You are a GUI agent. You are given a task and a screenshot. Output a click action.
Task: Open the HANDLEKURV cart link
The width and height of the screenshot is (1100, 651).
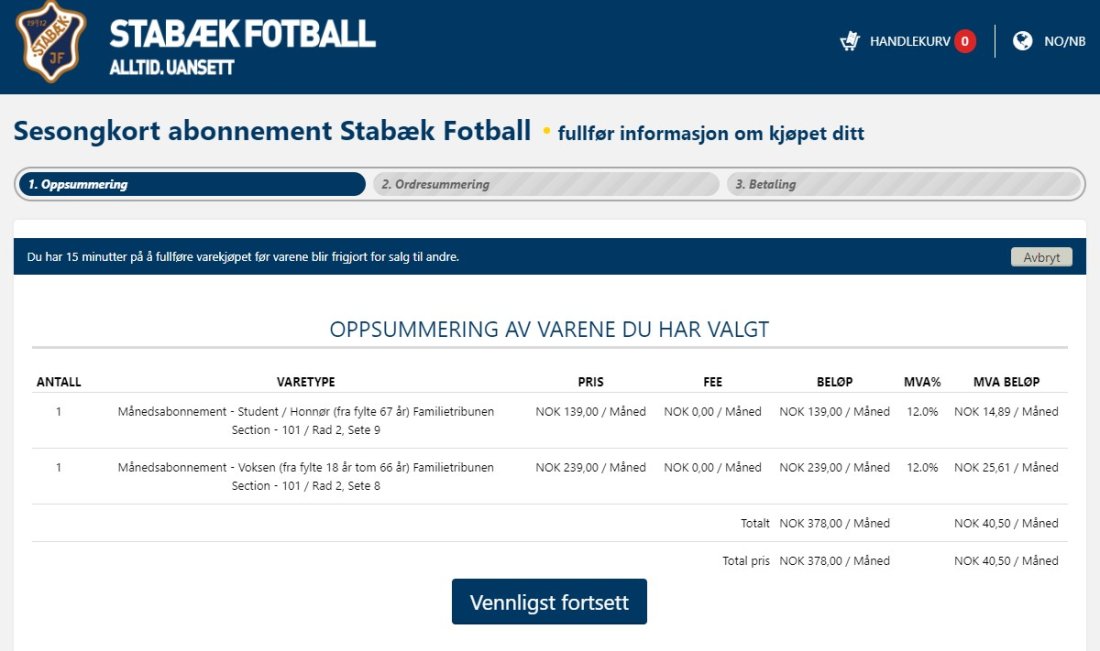909,41
